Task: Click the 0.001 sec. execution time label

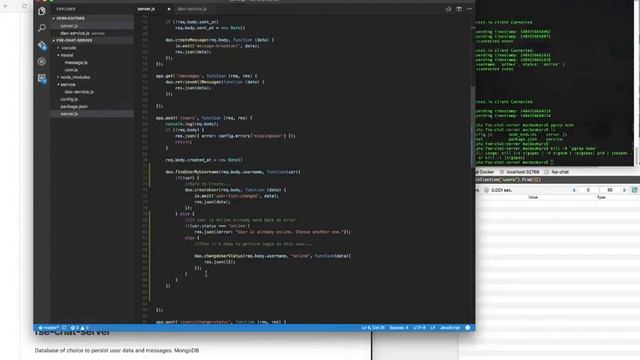Action: 501,190
